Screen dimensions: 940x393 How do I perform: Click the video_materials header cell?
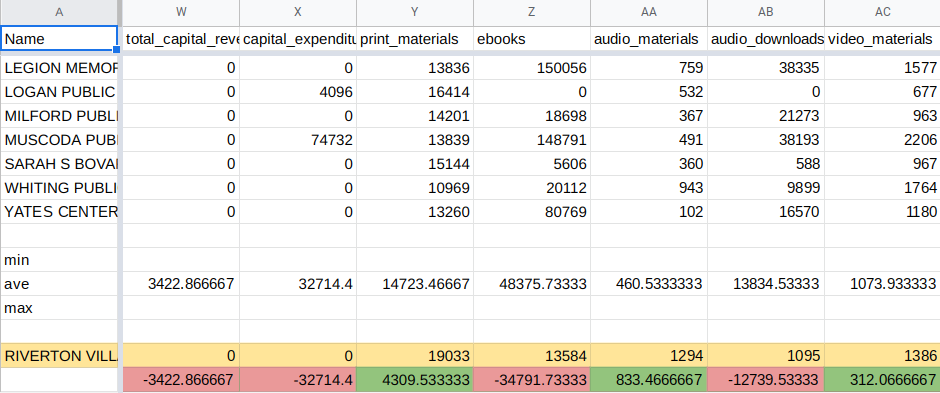coord(882,39)
